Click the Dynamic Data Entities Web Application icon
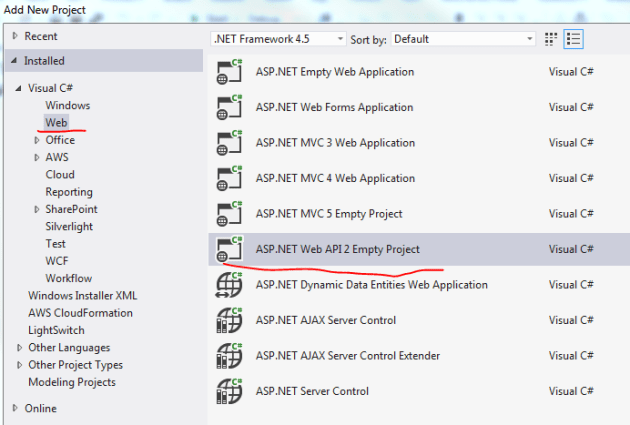This screenshot has width=630, height=425. tap(229, 284)
